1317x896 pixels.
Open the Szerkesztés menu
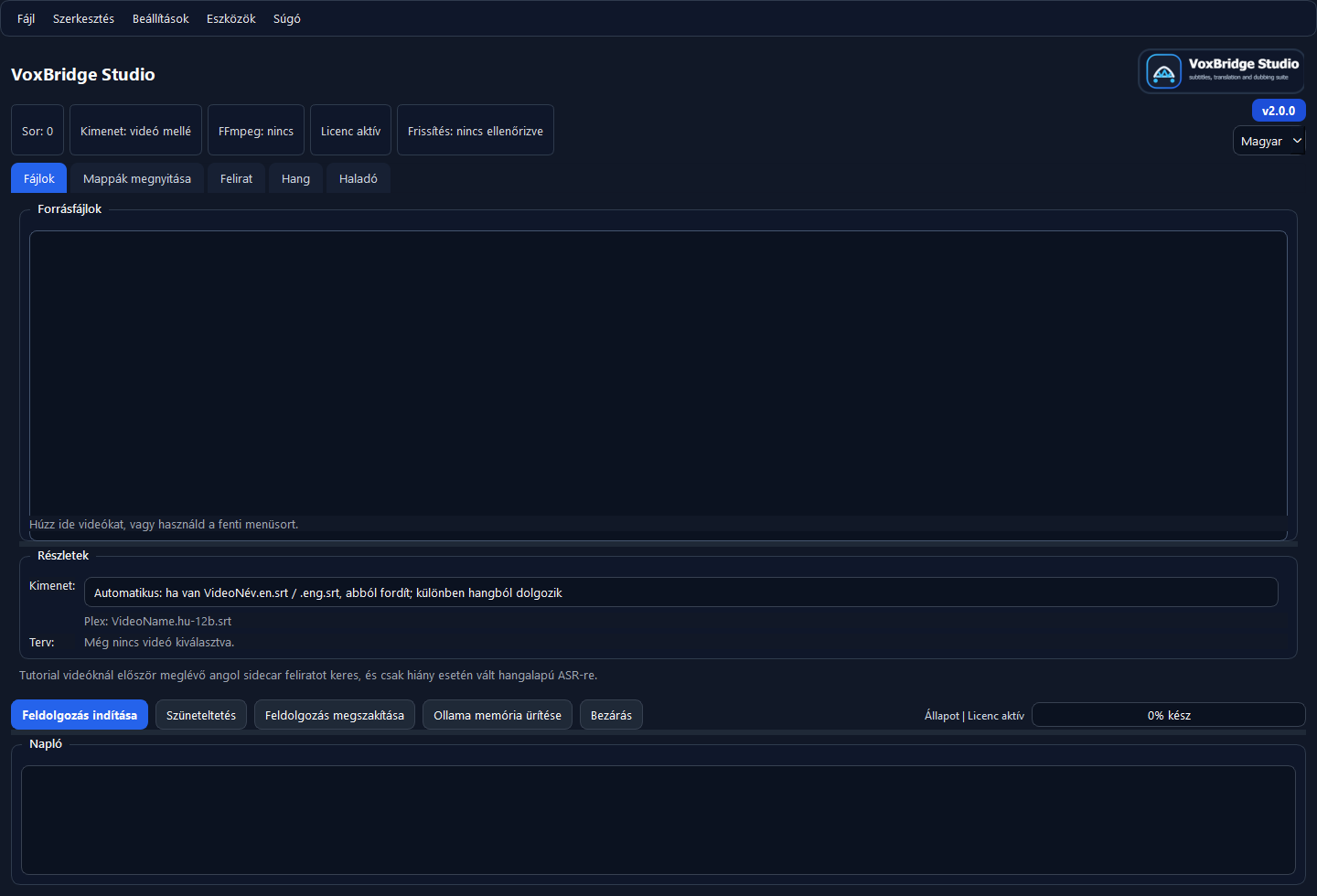(x=83, y=18)
